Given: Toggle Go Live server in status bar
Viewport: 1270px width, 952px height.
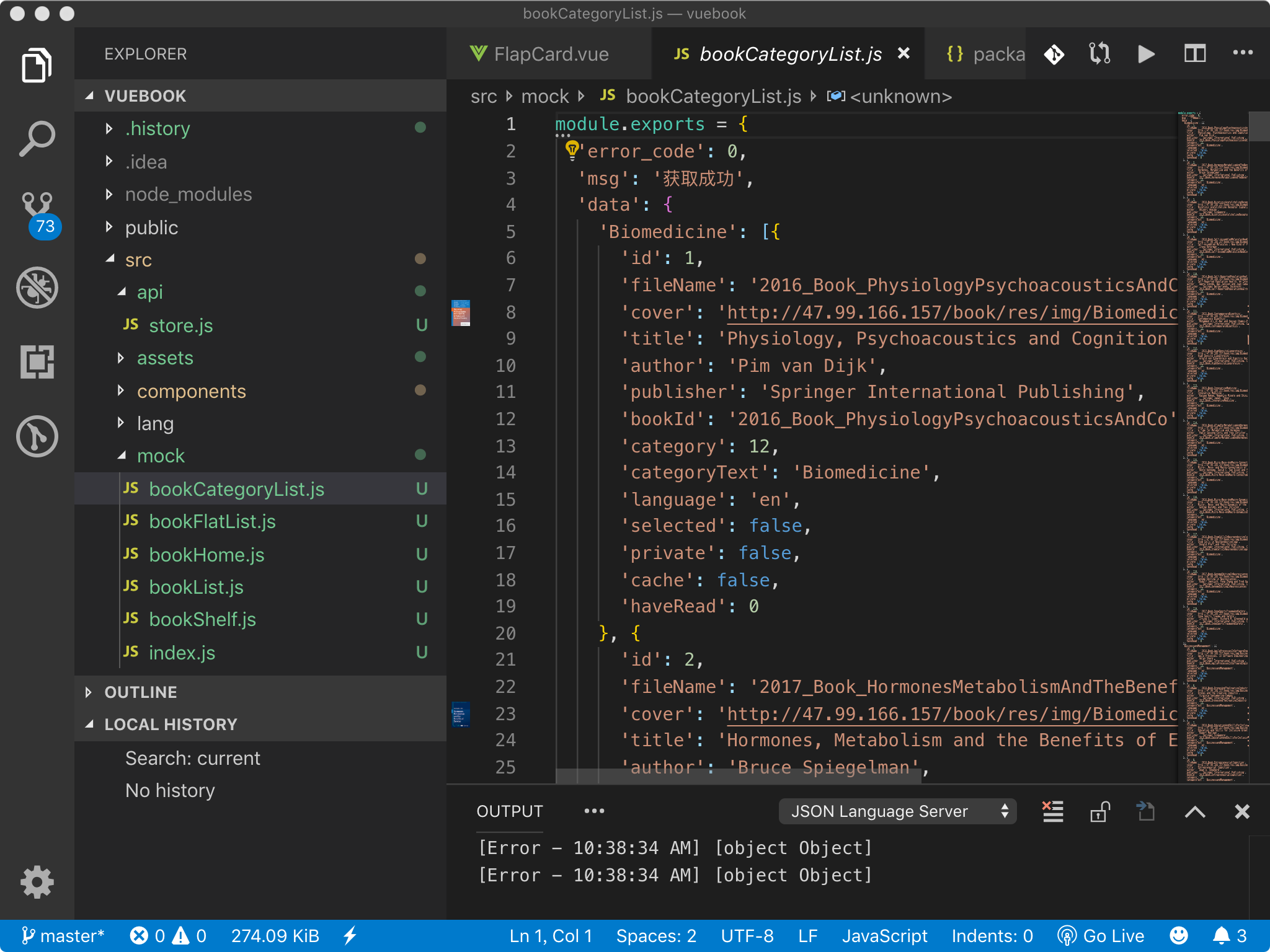Looking at the screenshot, I should point(1101,936).
